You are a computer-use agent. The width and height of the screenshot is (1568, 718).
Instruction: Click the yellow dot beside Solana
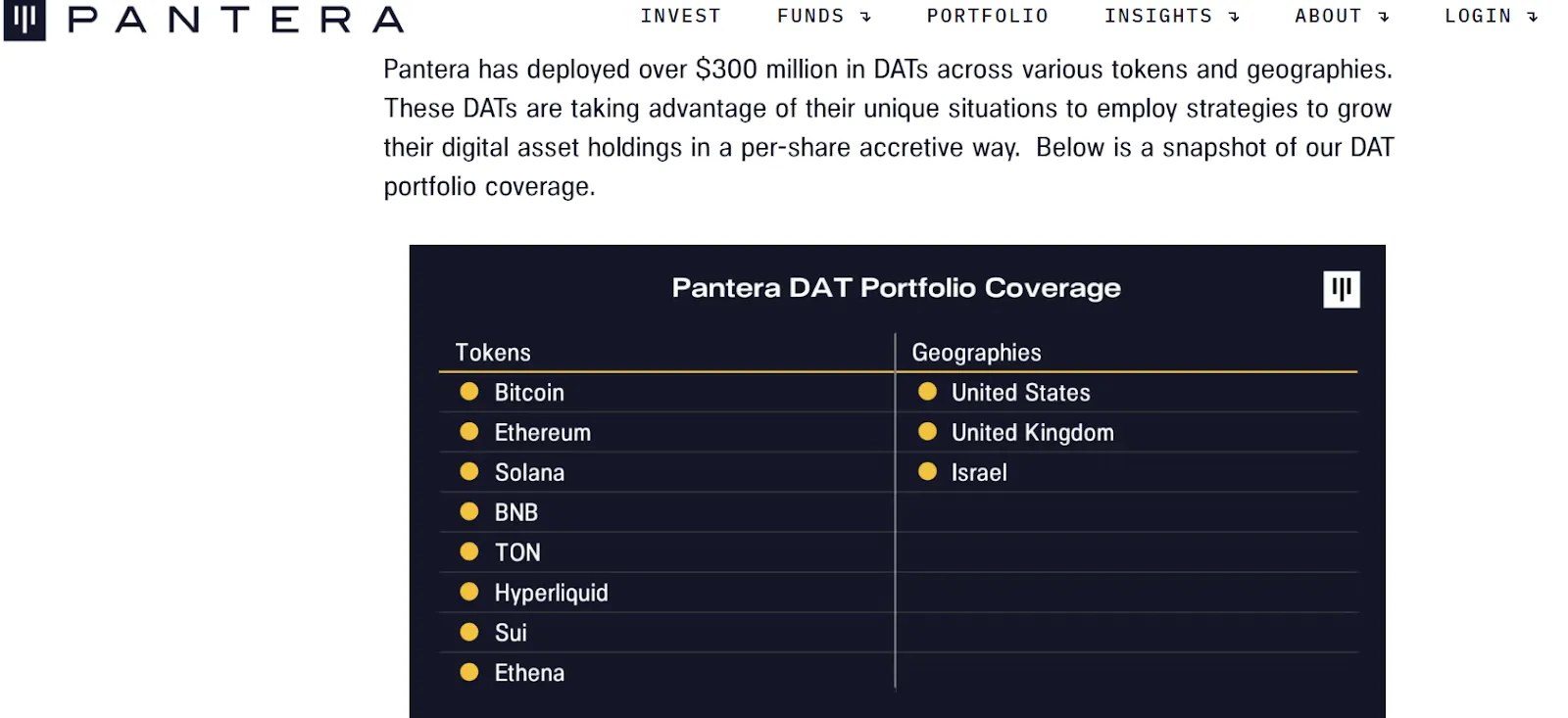coord(469,472)
